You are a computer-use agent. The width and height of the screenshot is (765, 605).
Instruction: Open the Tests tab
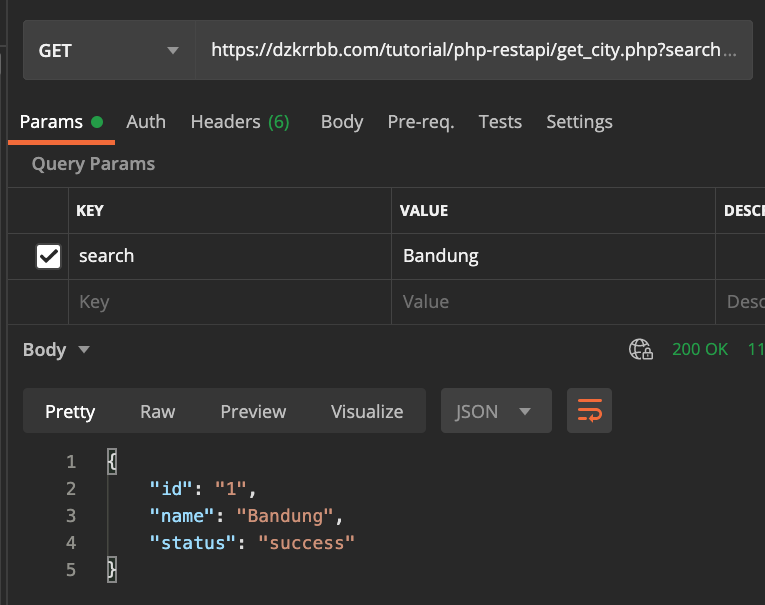pos(500,122)
